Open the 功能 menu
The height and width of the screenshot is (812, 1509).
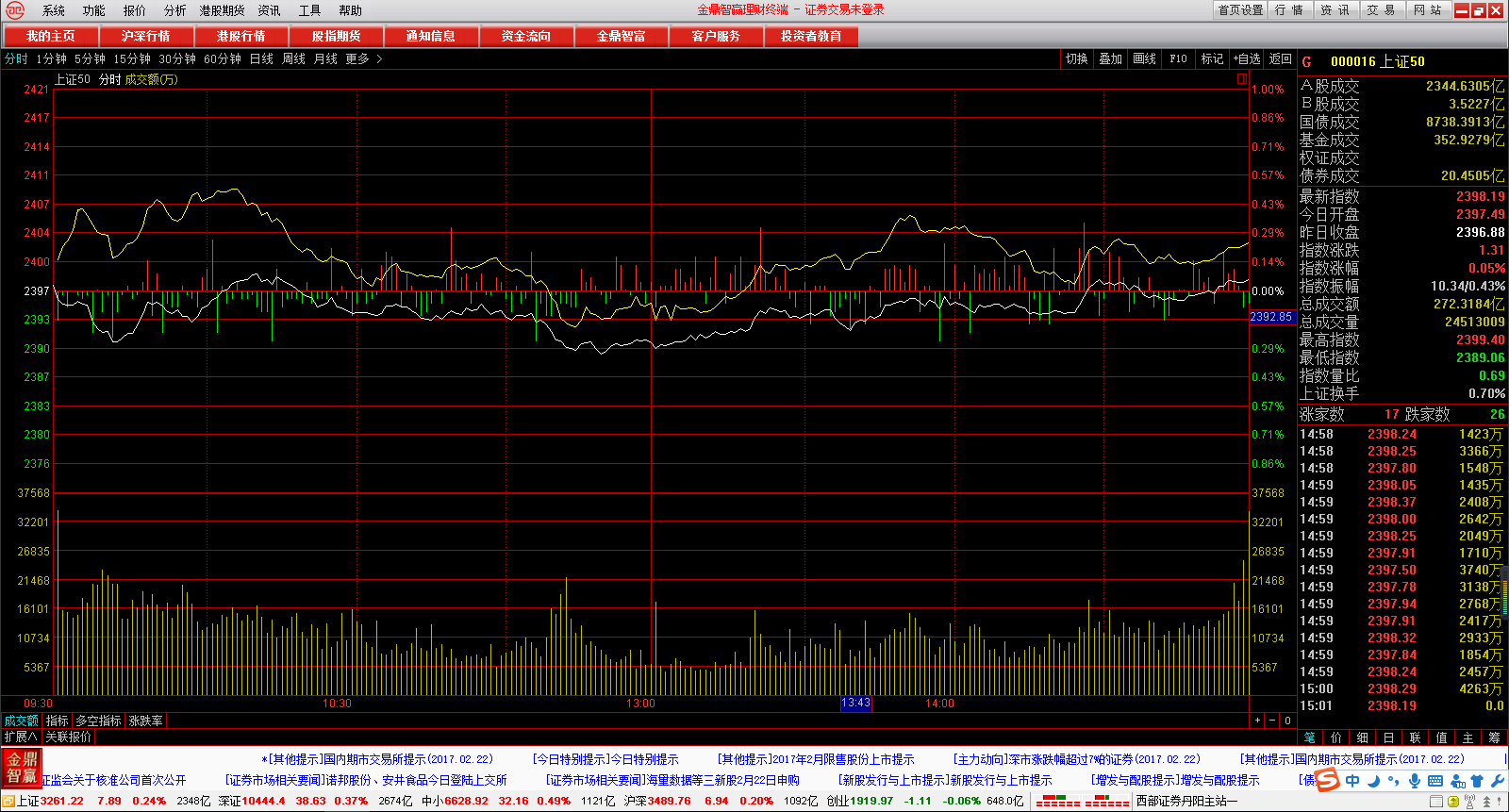click(x=94, y=10)
